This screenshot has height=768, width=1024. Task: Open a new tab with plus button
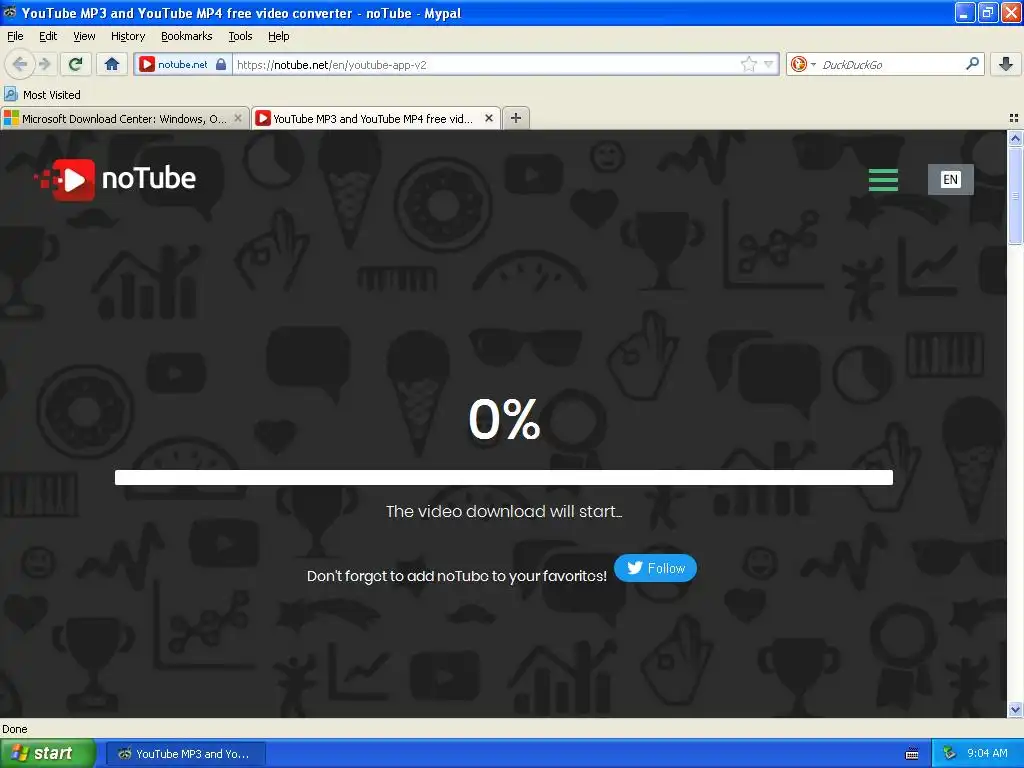(x=516, y=118)
